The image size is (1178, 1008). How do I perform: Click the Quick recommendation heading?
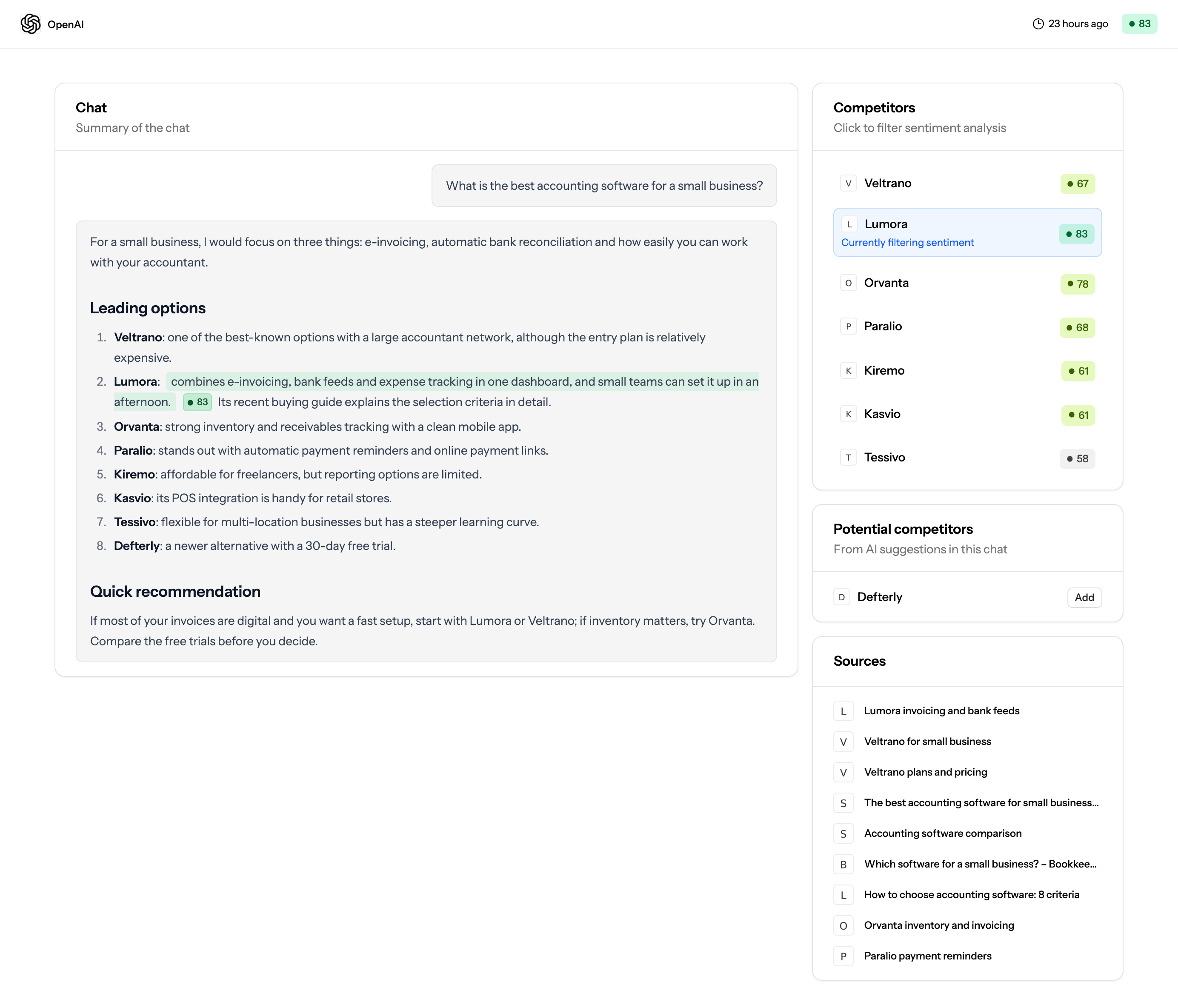[x=175, y=592]
